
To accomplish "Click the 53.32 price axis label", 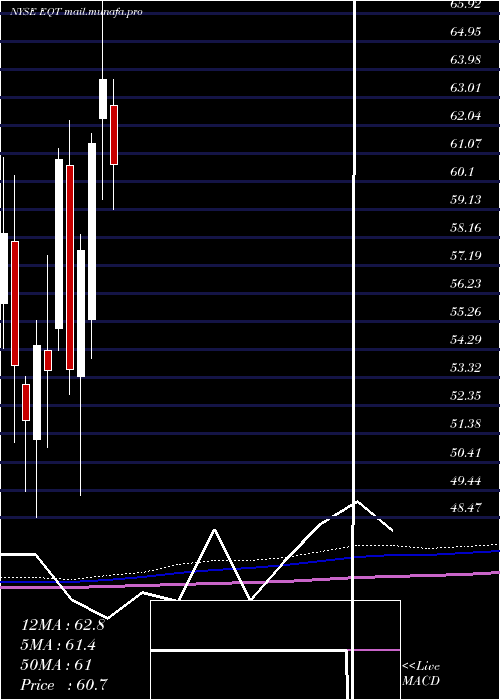I will (x=466, y=368).
